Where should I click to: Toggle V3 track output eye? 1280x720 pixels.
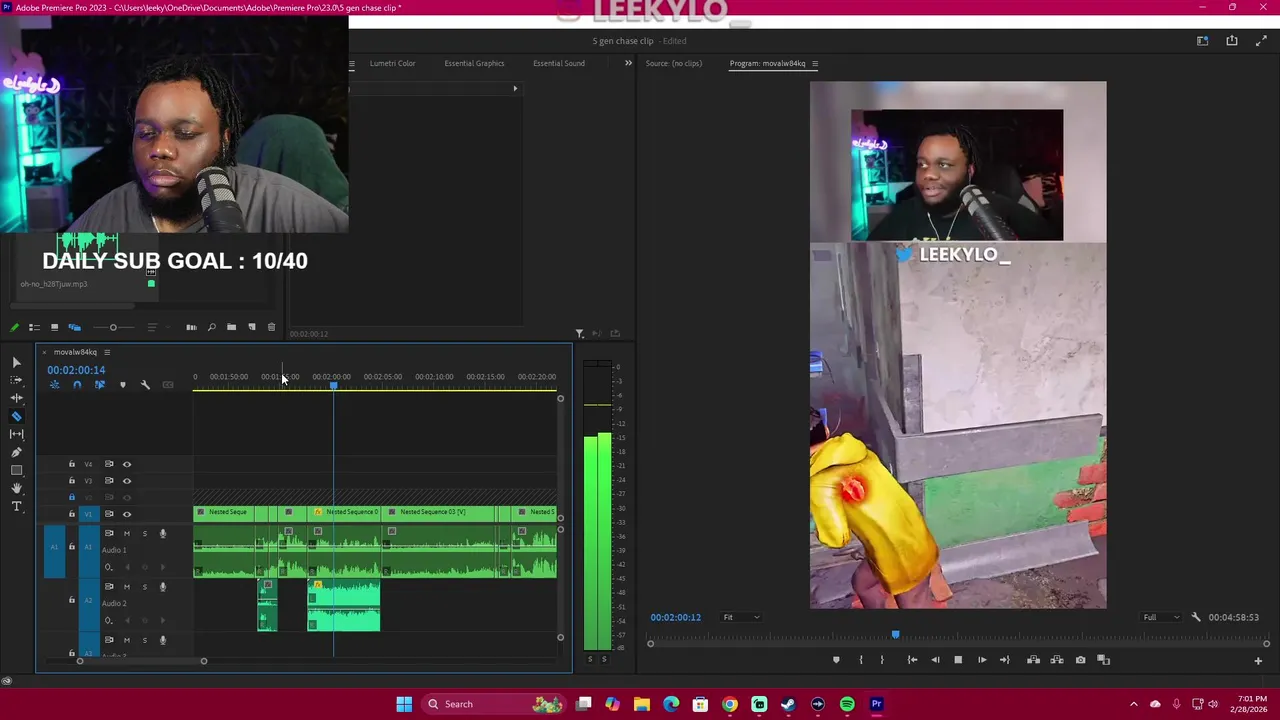[127, 481]
